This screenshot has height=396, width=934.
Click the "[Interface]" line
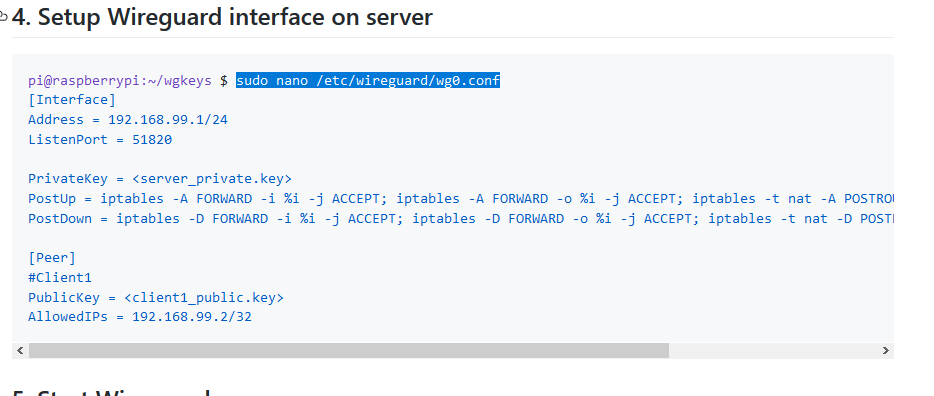tap(72, 99)
